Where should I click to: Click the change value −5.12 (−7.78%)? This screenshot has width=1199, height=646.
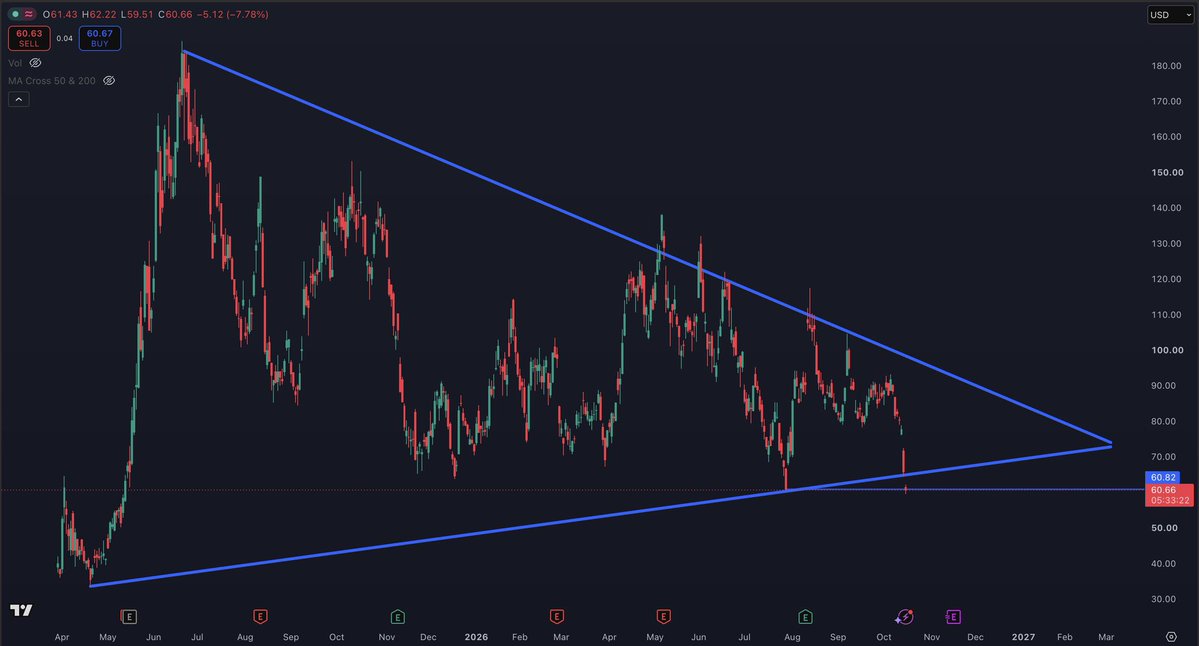pos(232,14)
